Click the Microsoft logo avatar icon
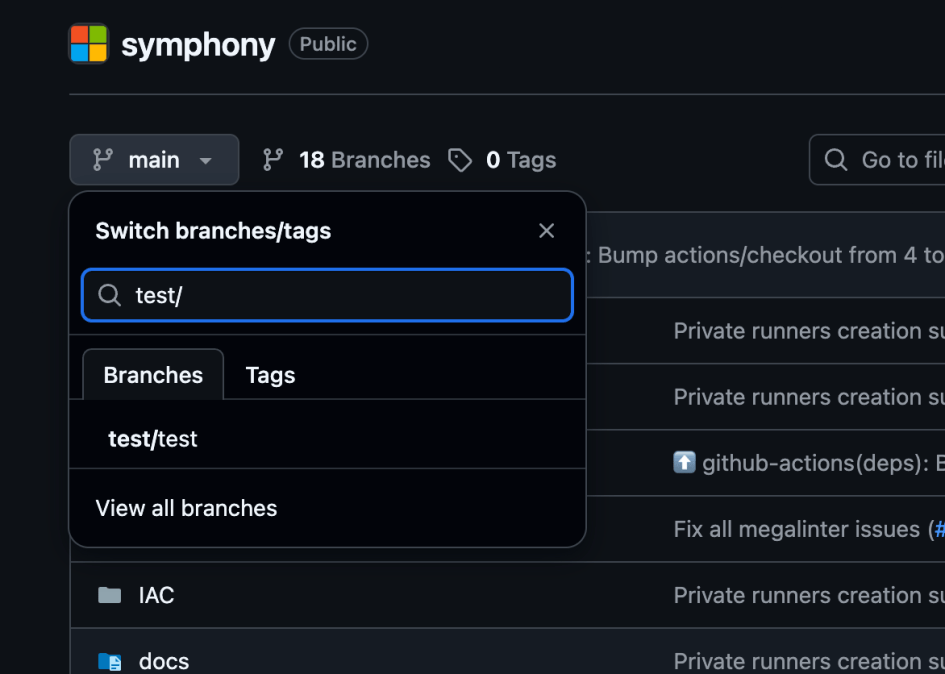This screenshot has height=674, width=945. 88,44
